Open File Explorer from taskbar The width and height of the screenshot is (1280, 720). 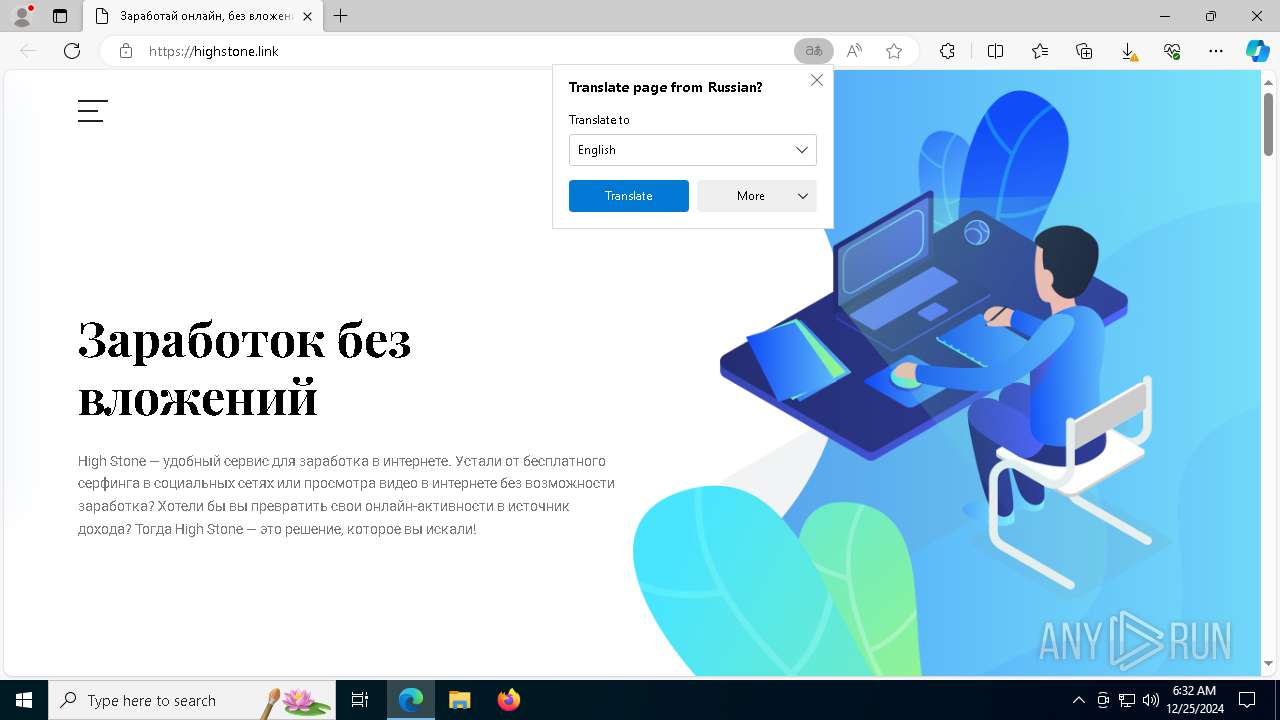click(459, 700)
